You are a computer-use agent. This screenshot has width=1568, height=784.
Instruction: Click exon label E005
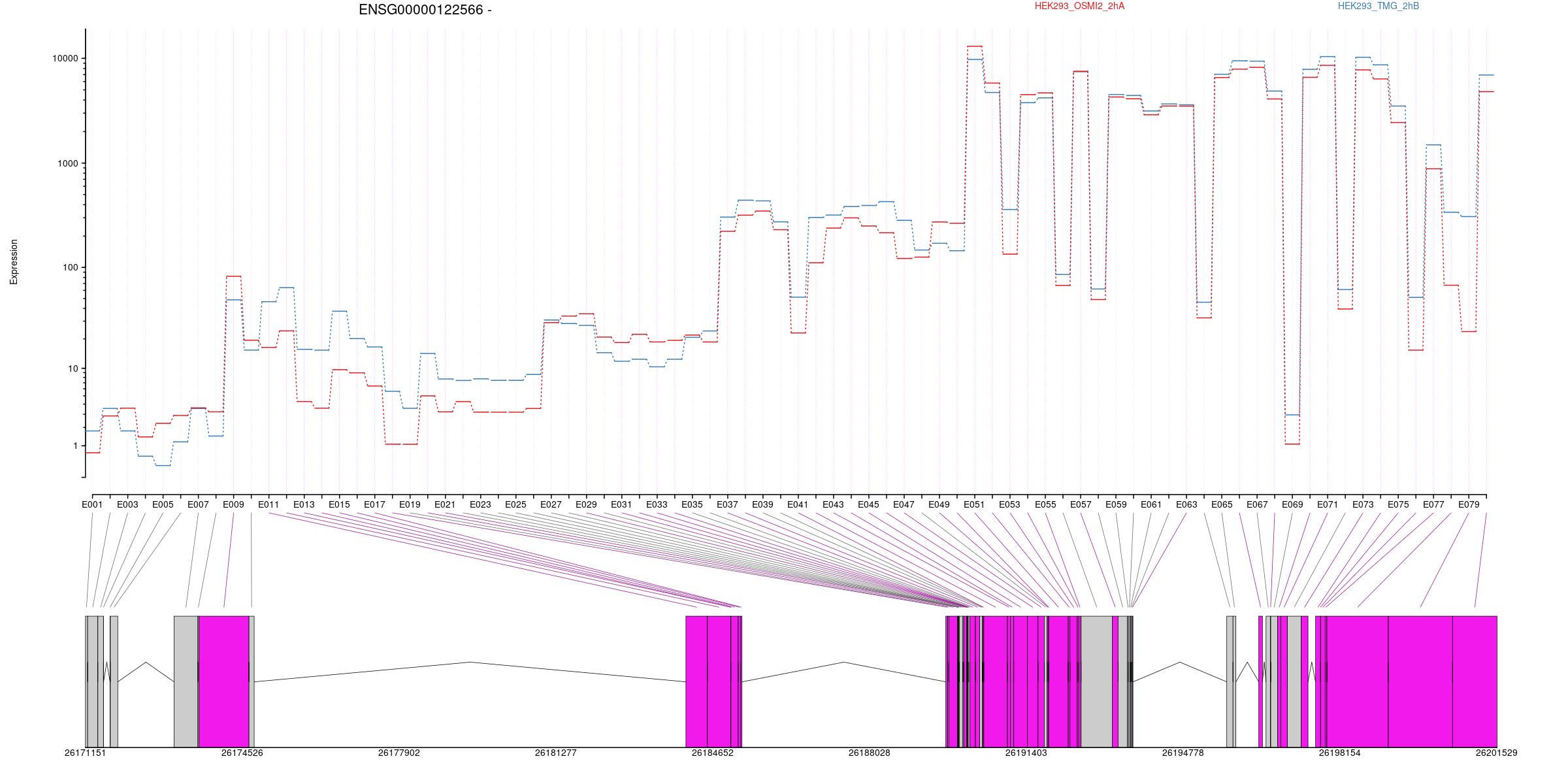click(x=163, y=504)
